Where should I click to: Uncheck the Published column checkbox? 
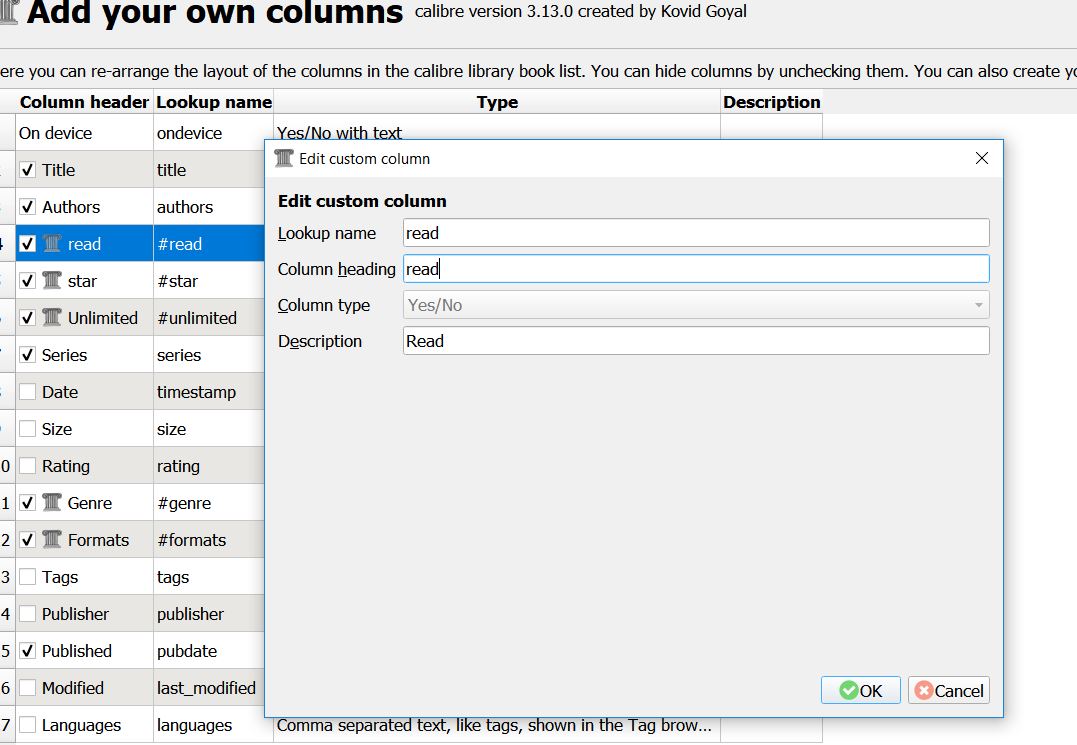tap(27, 651)
